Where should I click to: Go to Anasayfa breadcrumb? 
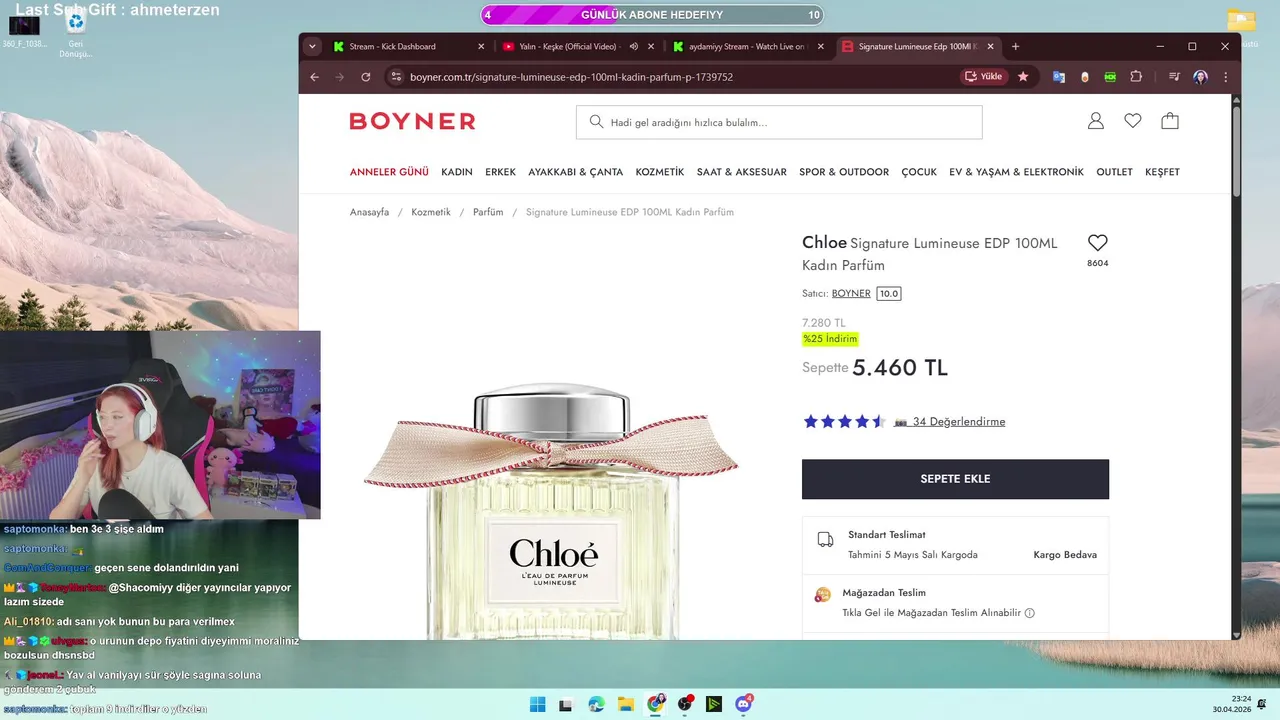(x=369, y=212)
